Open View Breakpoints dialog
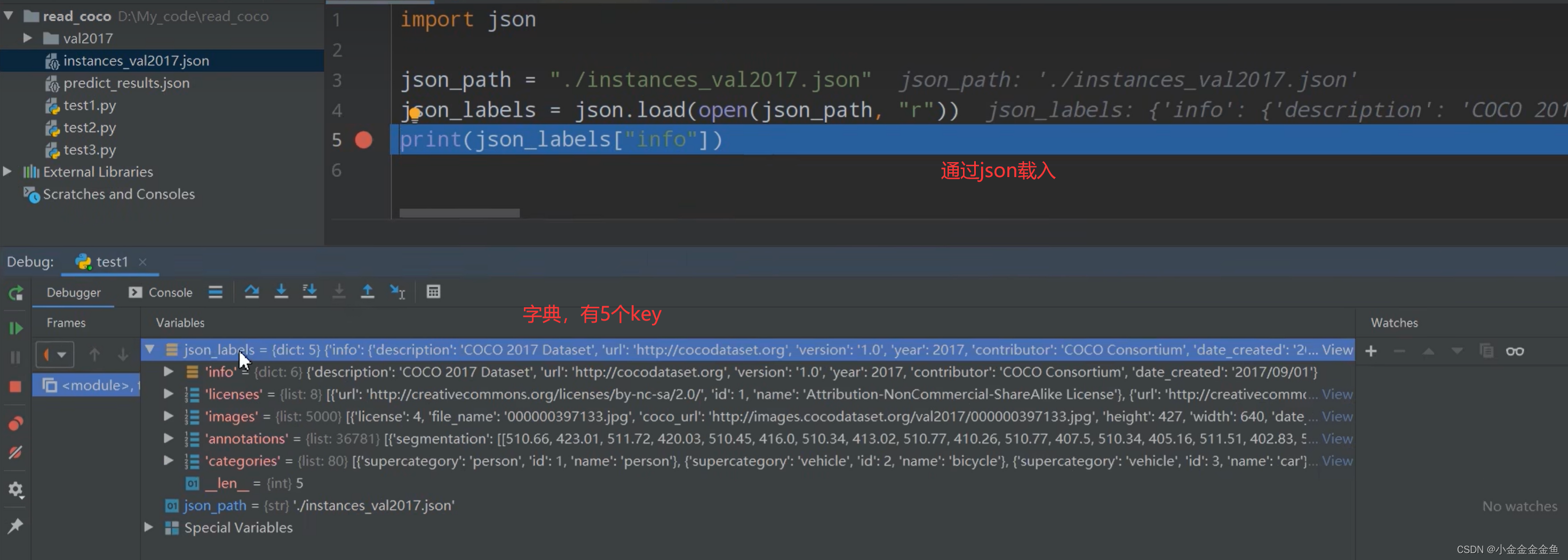This screenshot has height=560, width=1568. (x=16, y=423)
